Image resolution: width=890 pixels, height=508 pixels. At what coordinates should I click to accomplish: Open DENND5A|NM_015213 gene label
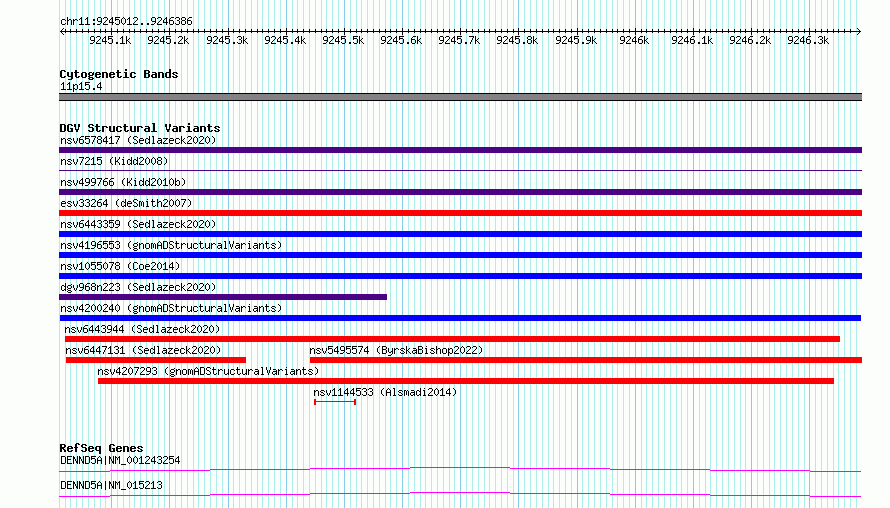[111, 485]
